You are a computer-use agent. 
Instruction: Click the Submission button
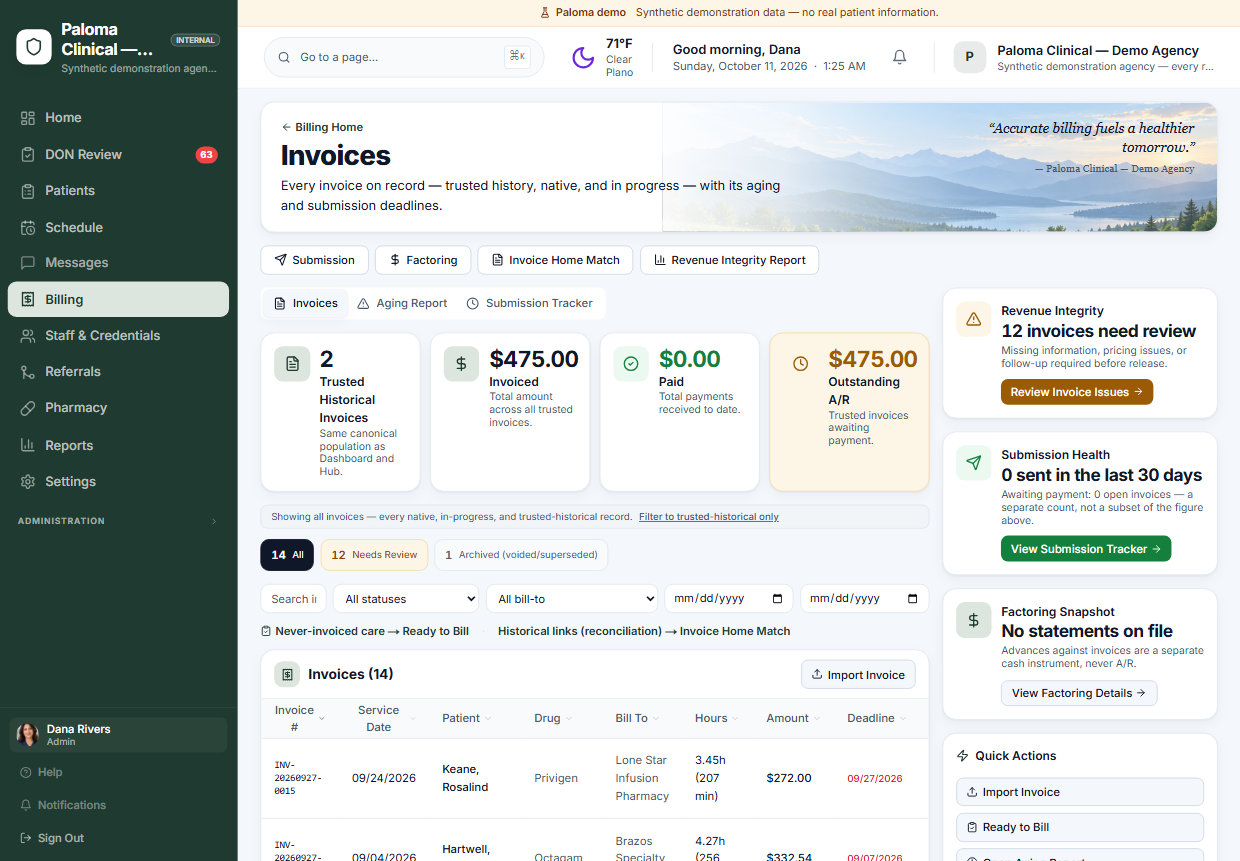(x=314, y=260)
